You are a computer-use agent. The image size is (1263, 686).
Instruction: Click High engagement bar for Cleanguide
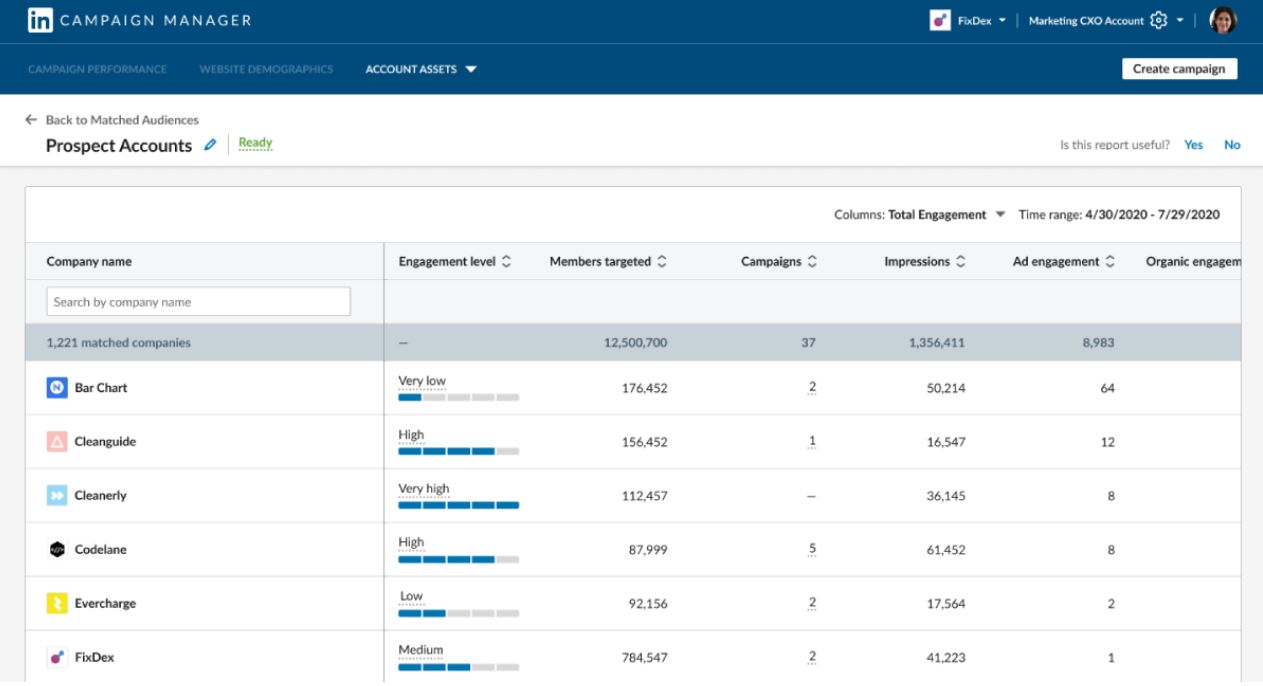click(x=458, y=451)
